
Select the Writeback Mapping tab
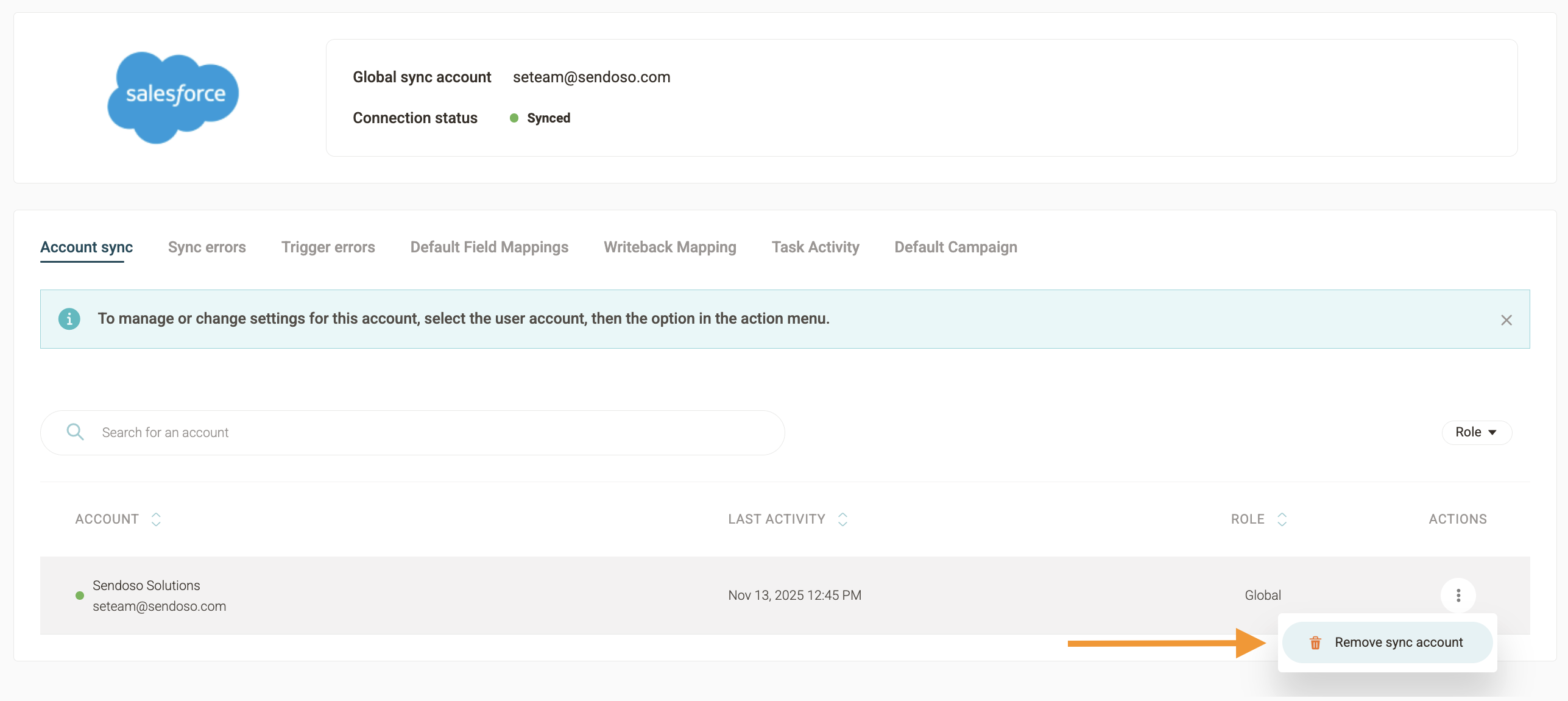click(670, 247)
